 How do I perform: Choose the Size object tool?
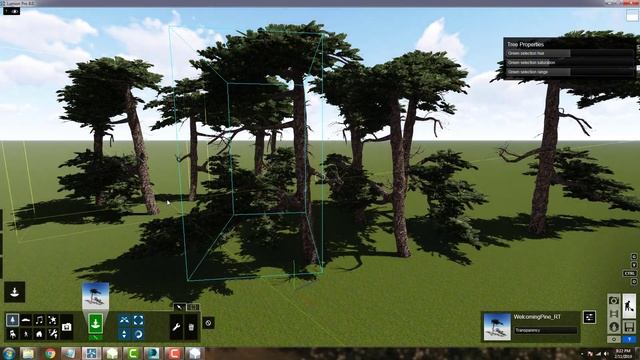click(138, 320)
